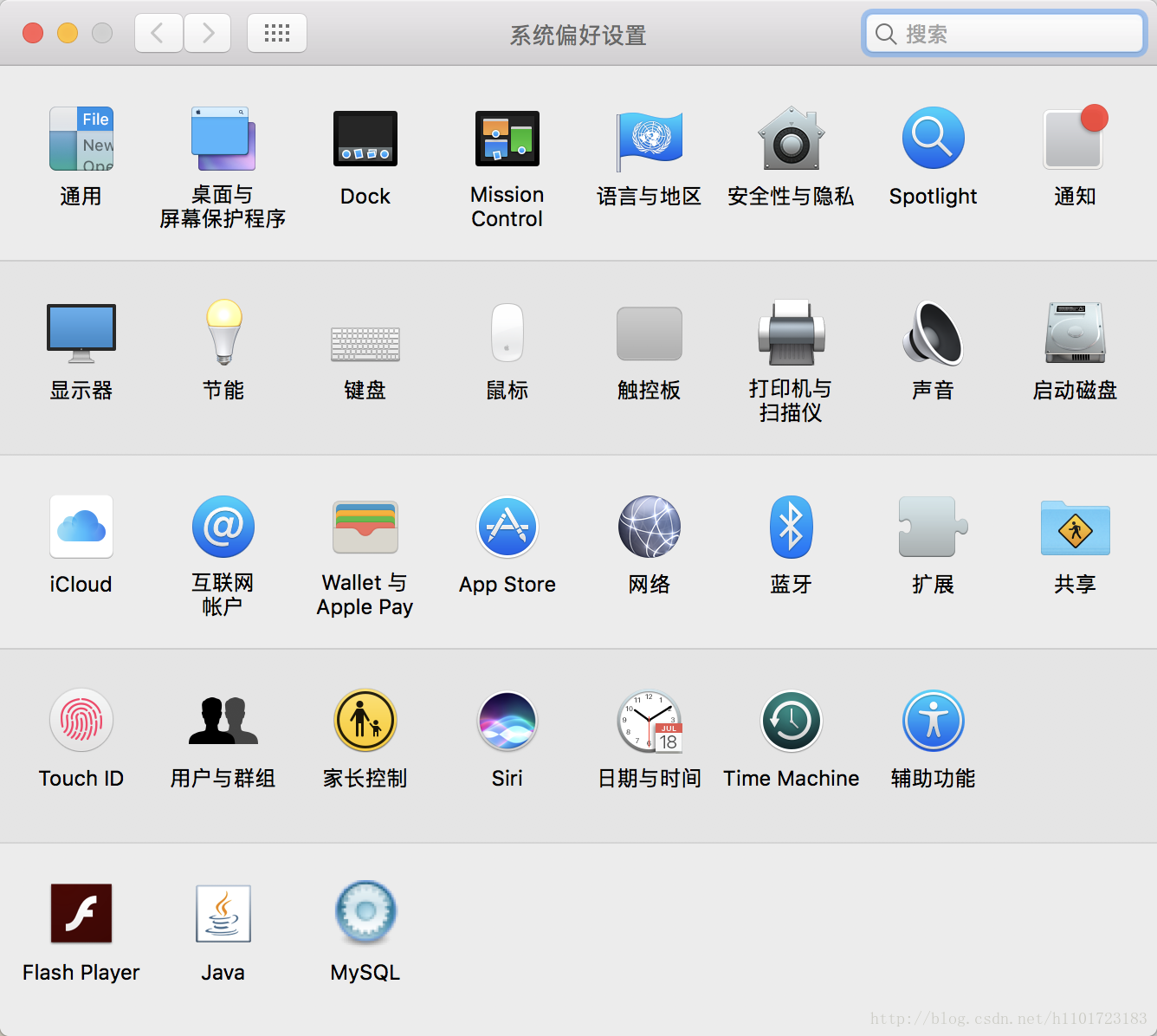Open Java control panel icon
The image size is (1157, 1036).
(x=223, y=913)
